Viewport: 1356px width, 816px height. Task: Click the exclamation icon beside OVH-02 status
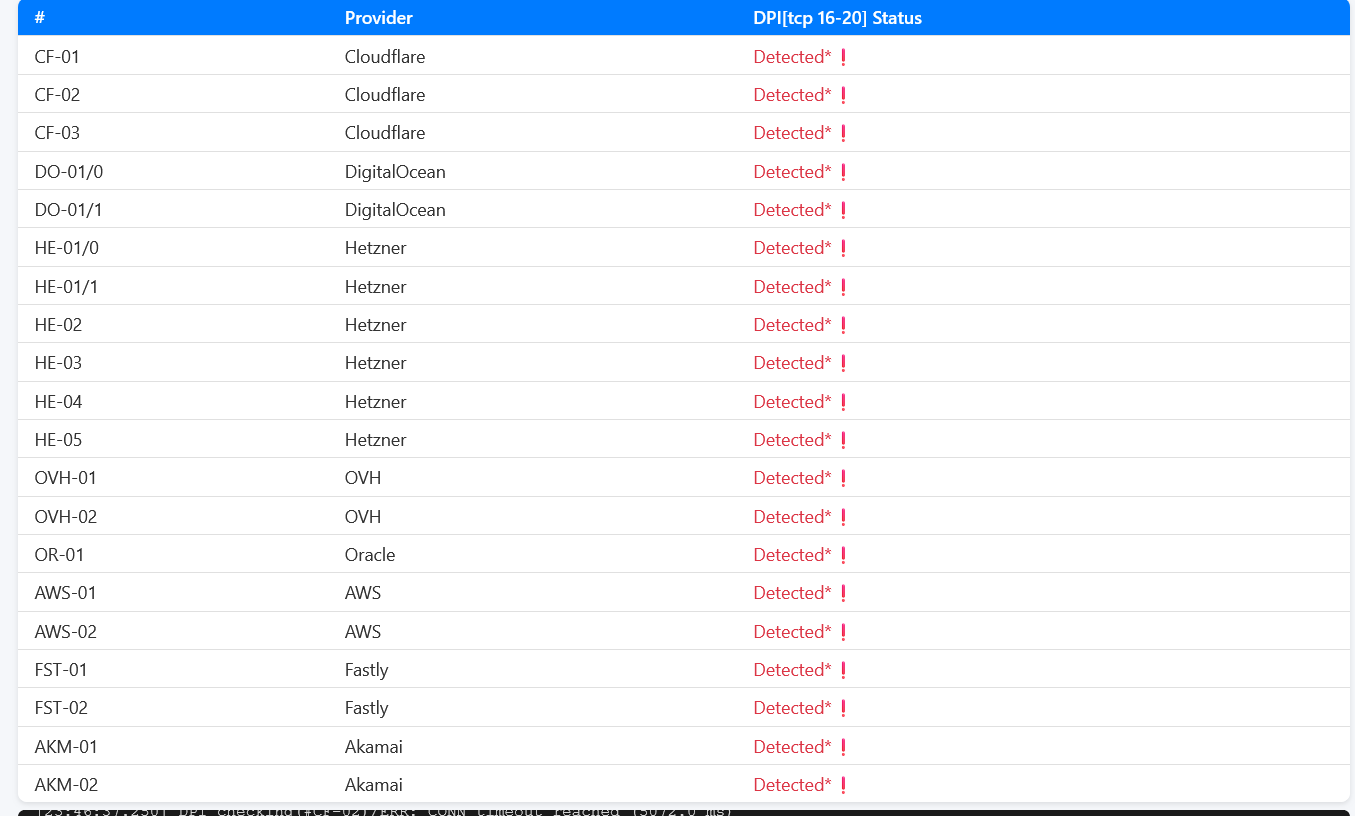[x=843, y=517]
